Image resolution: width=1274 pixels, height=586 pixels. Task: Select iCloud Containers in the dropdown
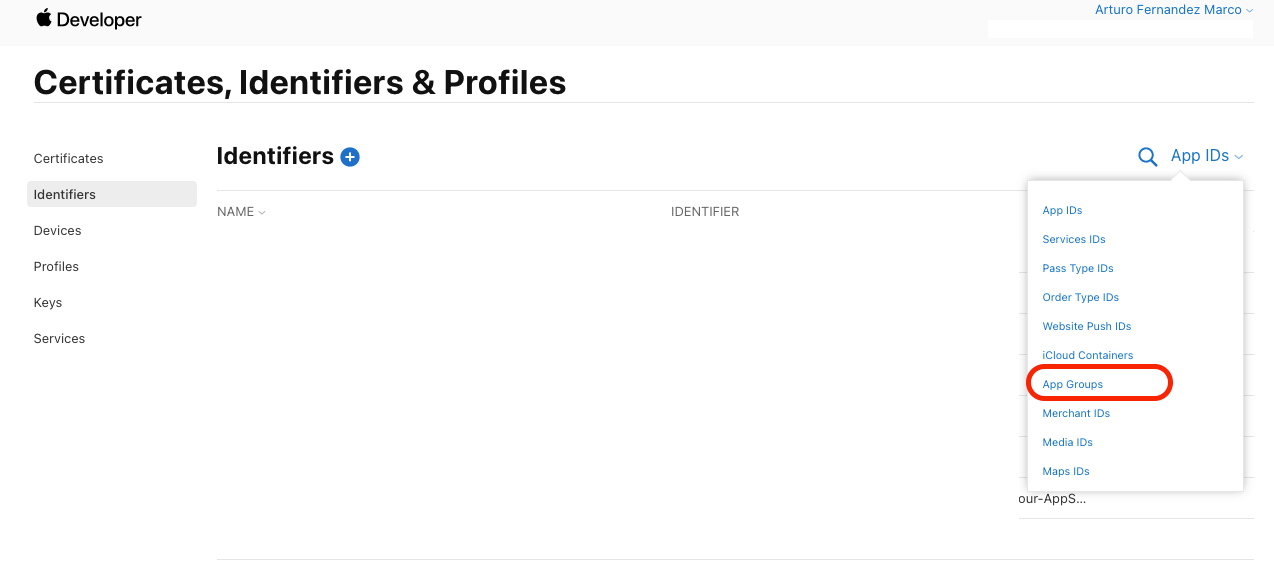1087,355
